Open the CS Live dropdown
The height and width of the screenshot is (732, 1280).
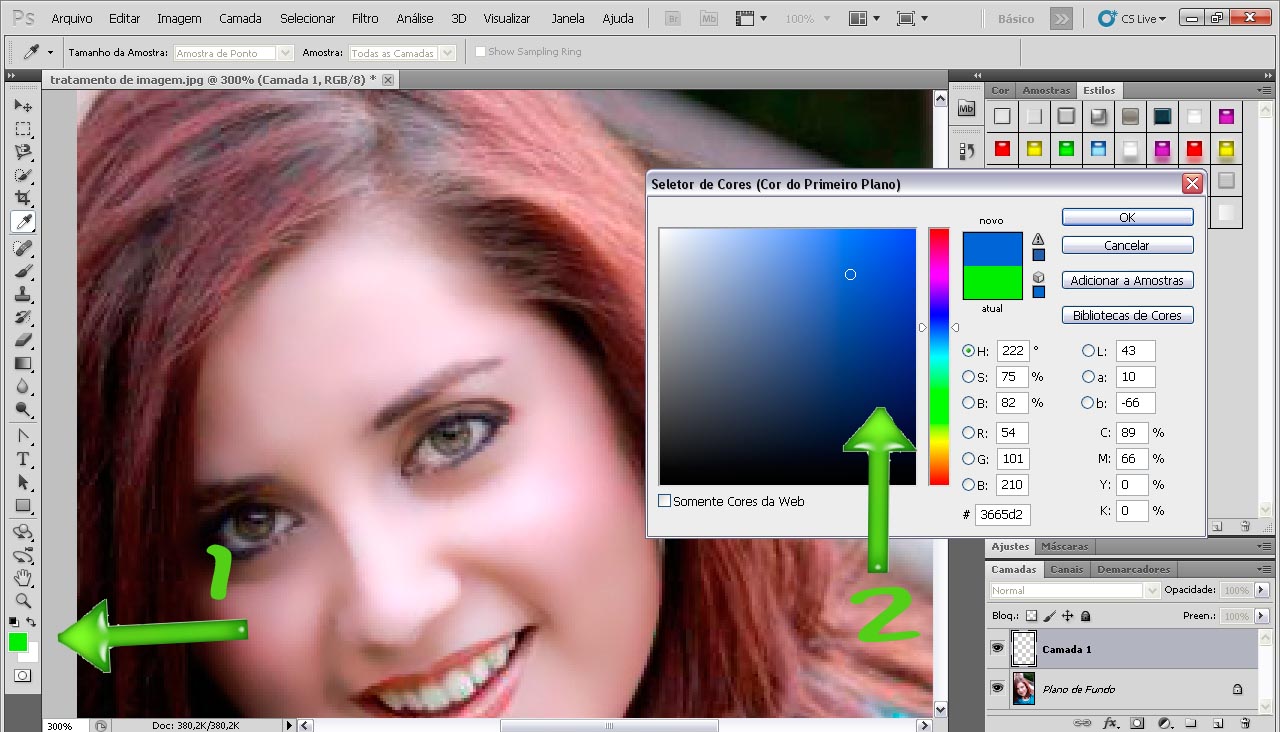pos(1132,18)
